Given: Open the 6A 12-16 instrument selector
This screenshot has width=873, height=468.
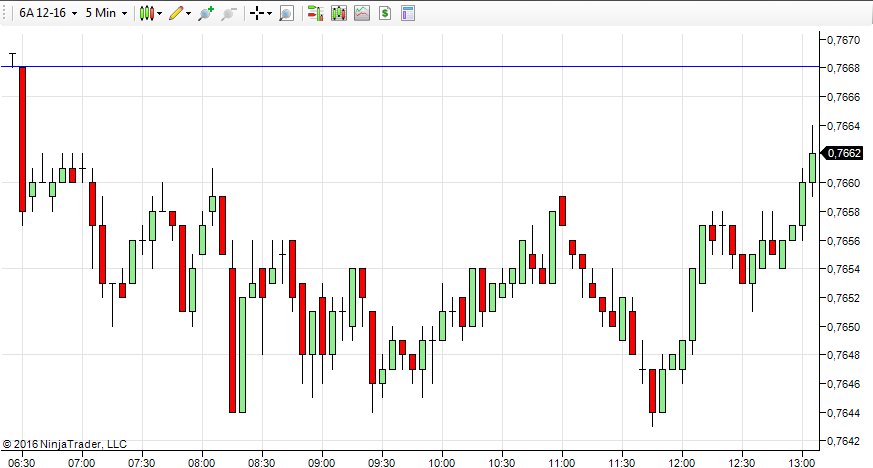Looking at the screenshot, I should pos(48,13).
